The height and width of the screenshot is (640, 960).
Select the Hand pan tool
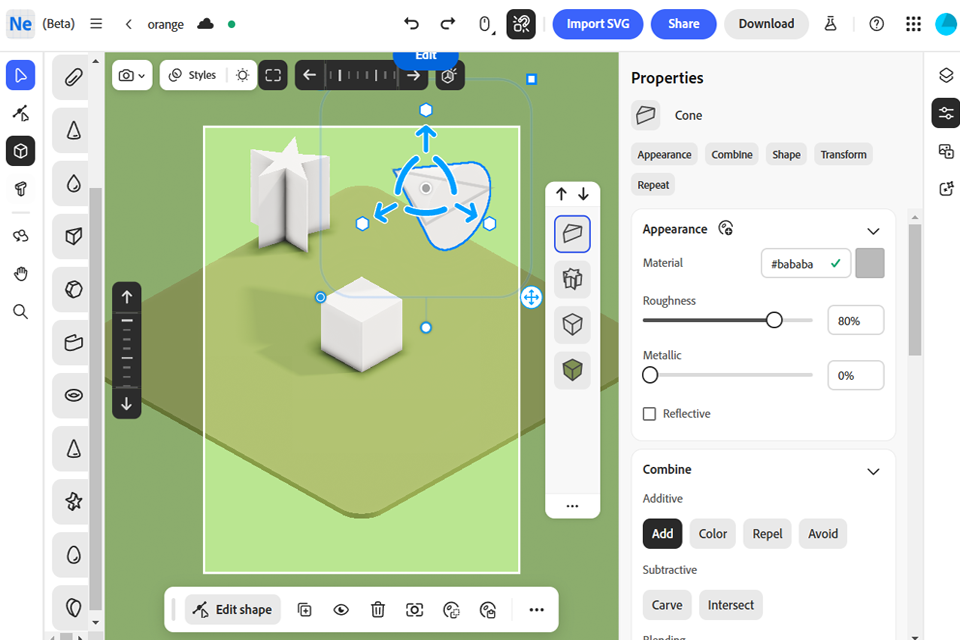click(20, 274)
